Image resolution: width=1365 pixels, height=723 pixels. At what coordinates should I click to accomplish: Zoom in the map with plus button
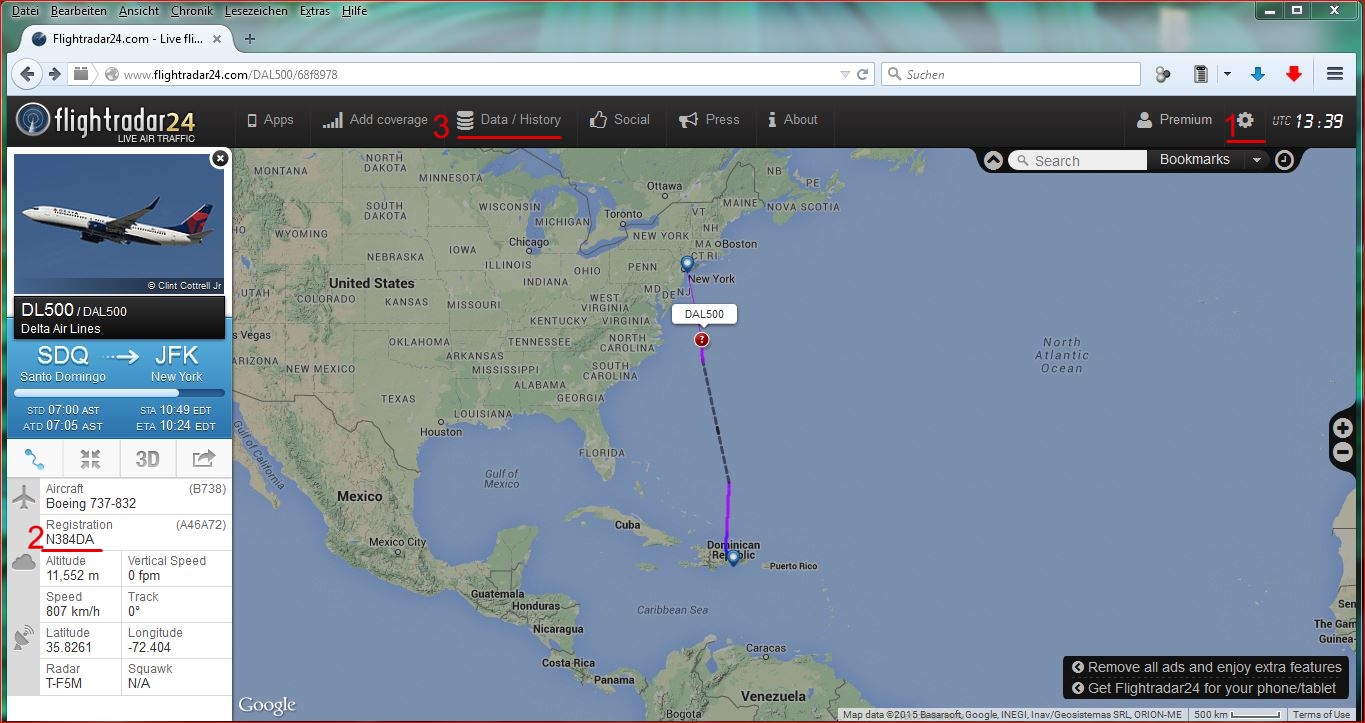[1343, 429]
